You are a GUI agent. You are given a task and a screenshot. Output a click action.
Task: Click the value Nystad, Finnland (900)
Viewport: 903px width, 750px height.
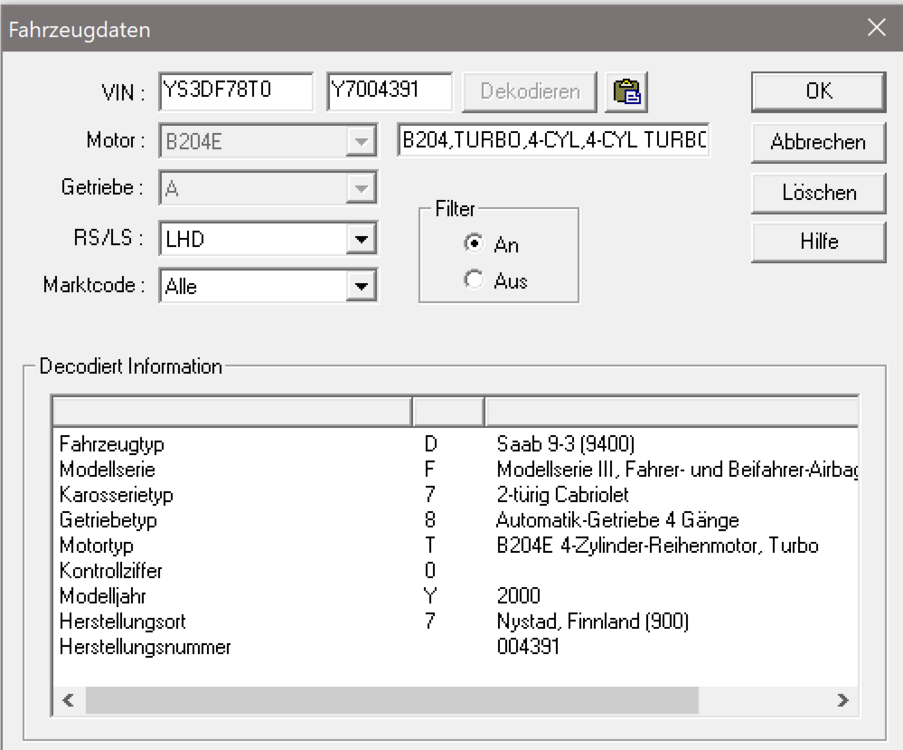tap(593, 622)
